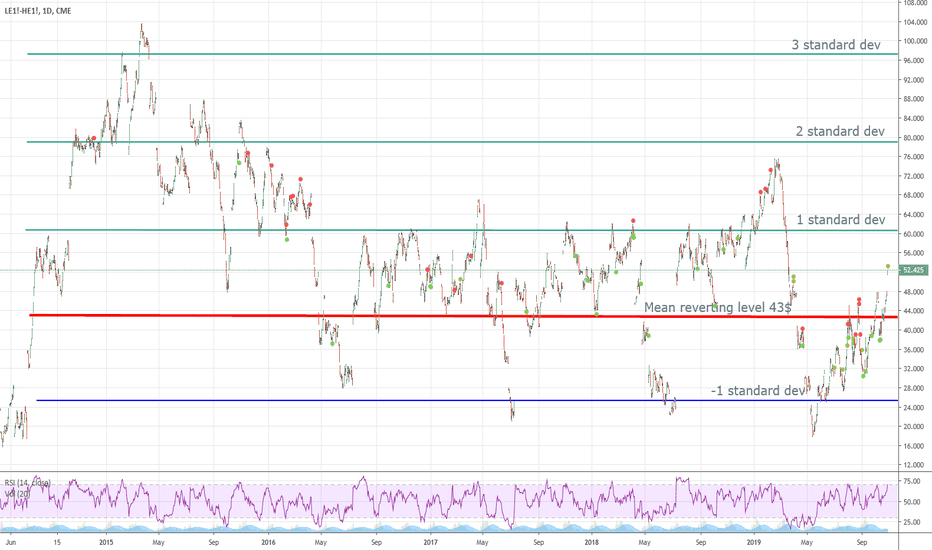Click the RSI (14, close) indicator label

(28, 483)
